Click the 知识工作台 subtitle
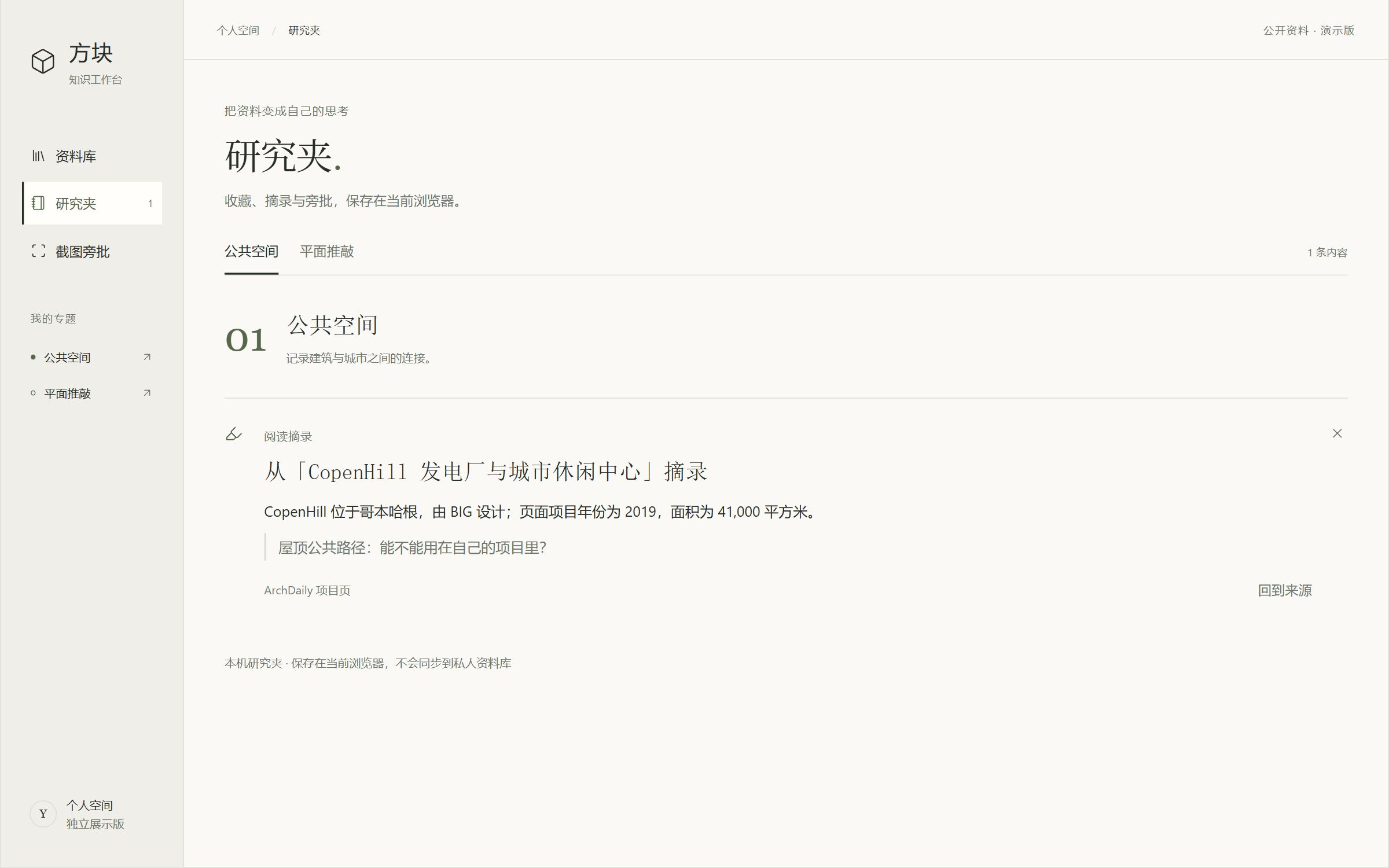 tap(95, 80)
